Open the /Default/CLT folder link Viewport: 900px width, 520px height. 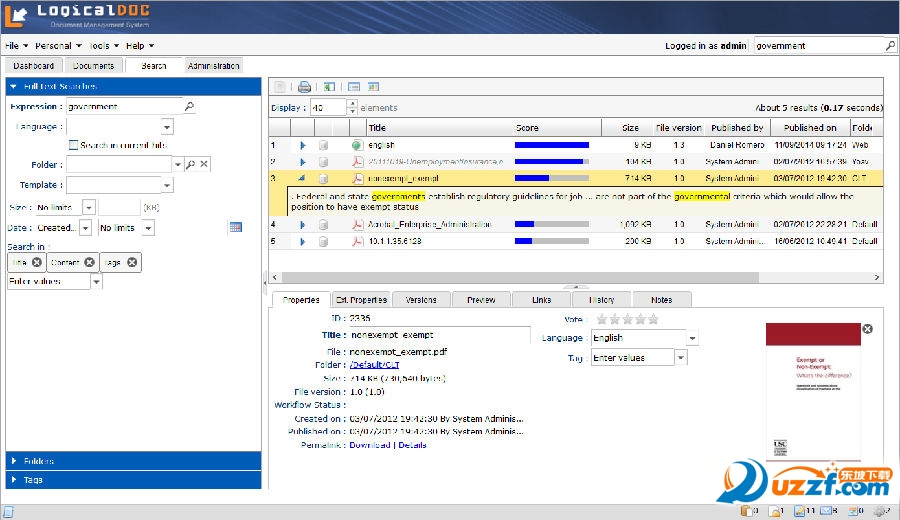coord(374,365)
